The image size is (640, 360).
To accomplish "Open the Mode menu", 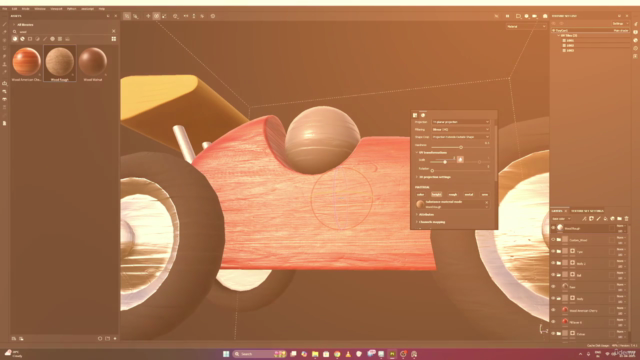I will pos(26,9).
